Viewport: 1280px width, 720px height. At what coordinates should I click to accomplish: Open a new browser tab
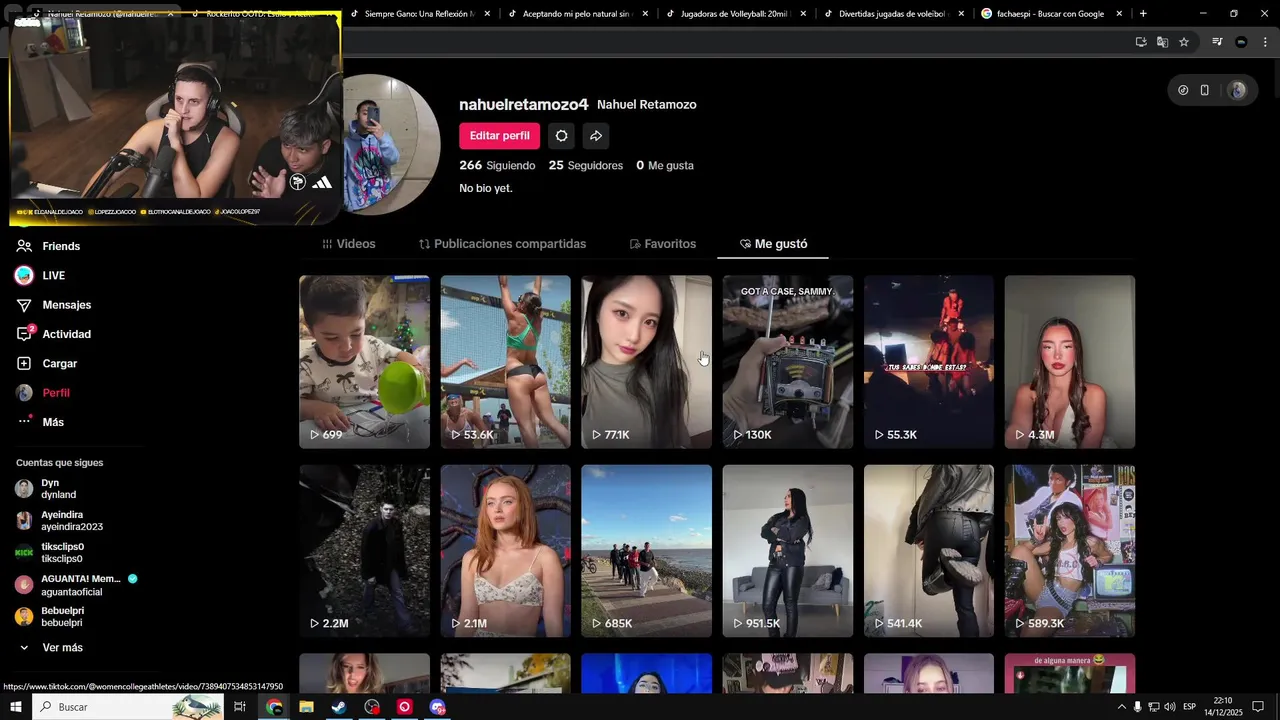[x=1143, y=14]
